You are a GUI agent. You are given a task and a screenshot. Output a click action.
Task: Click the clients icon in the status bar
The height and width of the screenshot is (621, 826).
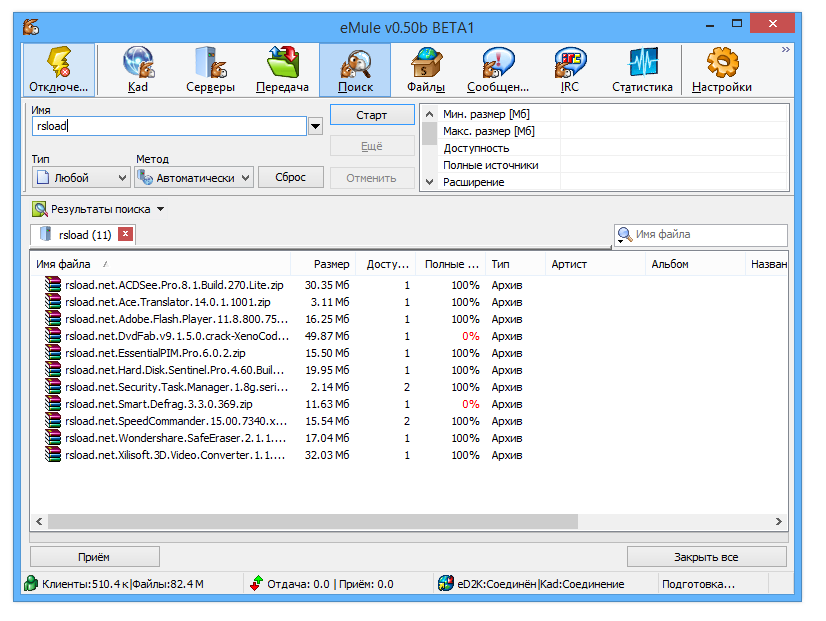pyautogui.click(x=31, y=583)
